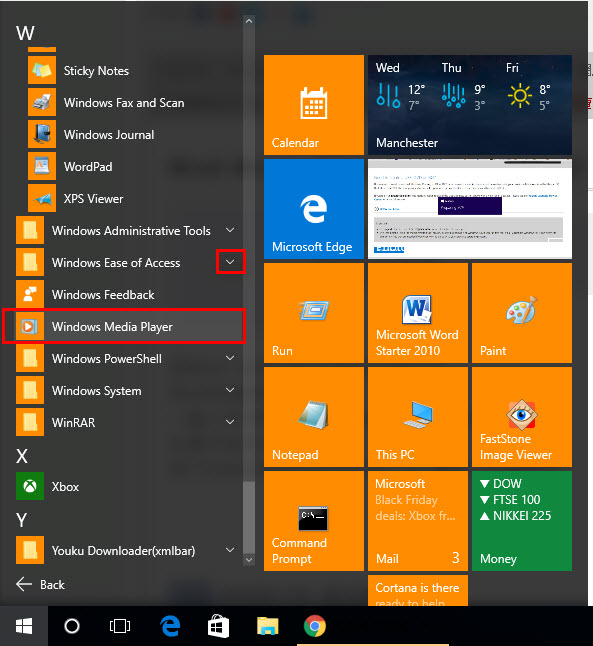The height and width of the screenshot is (646, 593).
Task: Open the WinRAR folder icon
Action: coord(30,422)
